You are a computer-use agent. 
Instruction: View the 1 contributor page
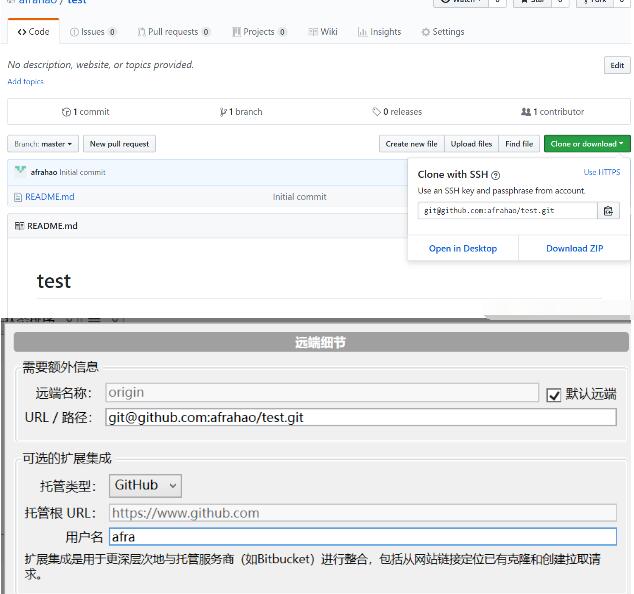coord(552,112)
